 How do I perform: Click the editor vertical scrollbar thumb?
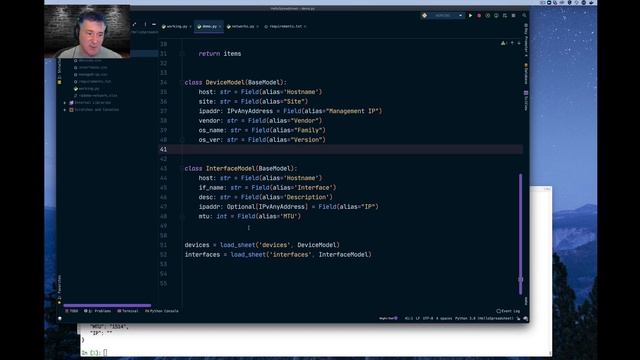pos(520,234)
